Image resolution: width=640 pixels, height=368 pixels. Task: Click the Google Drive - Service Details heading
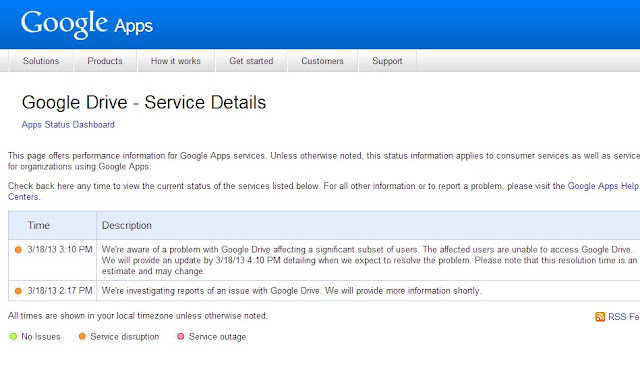click(x=144, y=102)
